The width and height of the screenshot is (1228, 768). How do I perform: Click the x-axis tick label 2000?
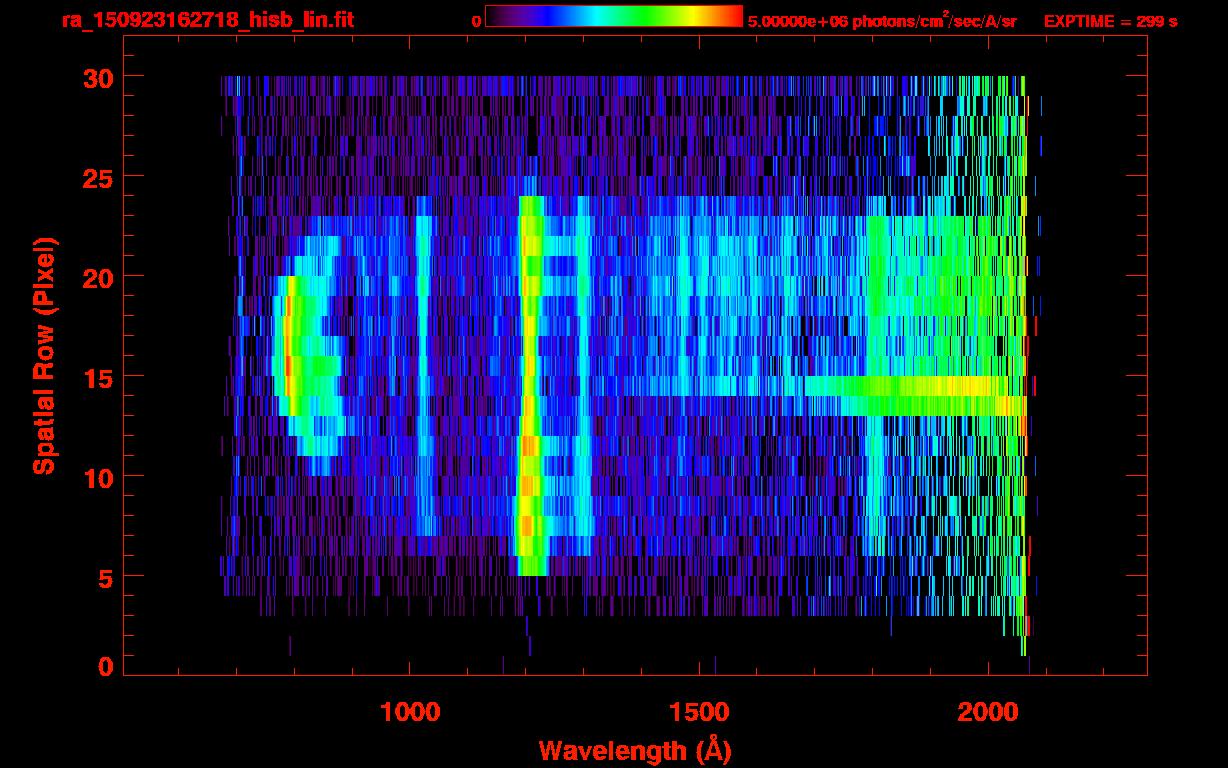pyautogui.click(x=988, y=712)
